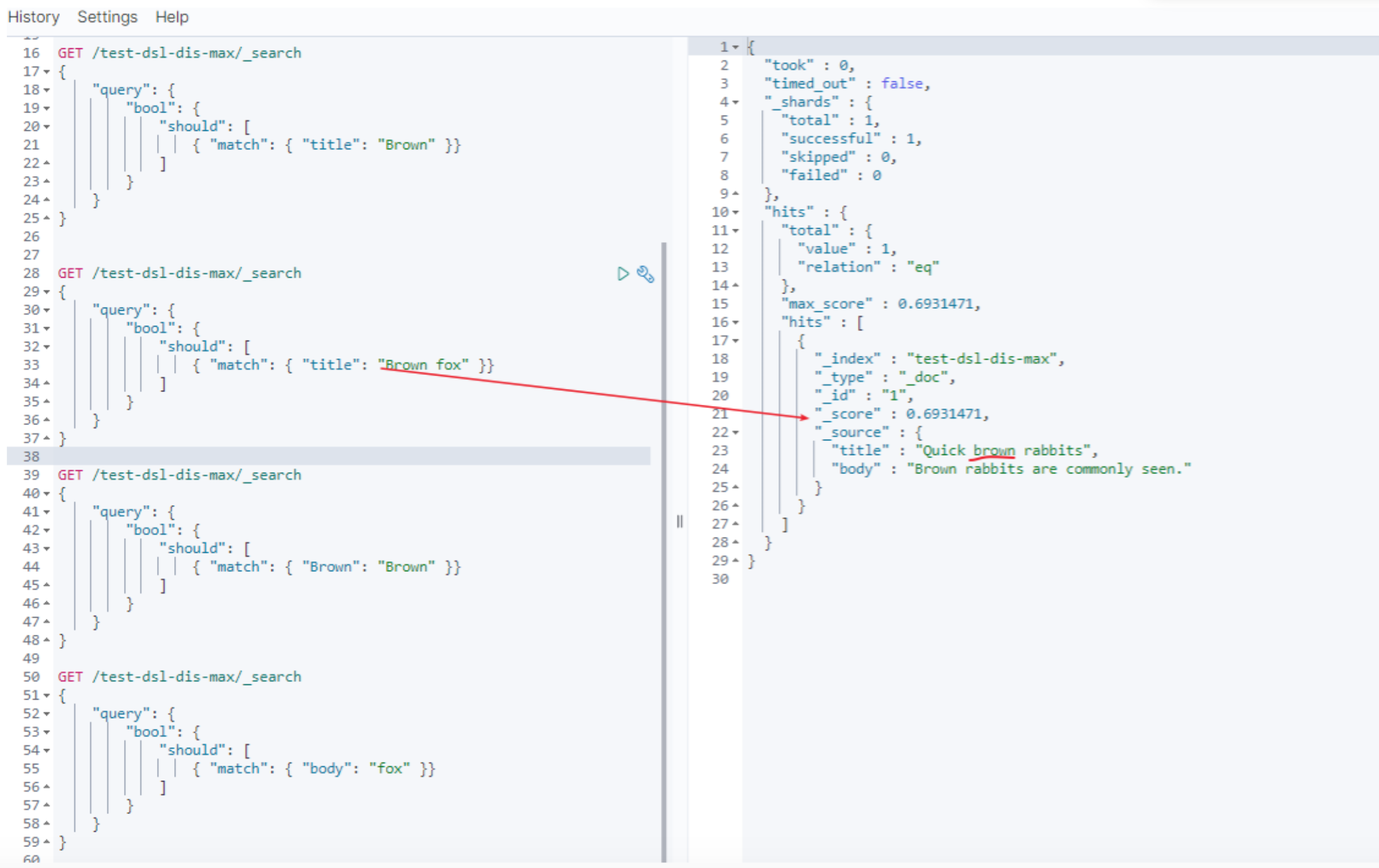The height and width of the screenshot is (868, 1379).
Task: Click the "Quick brown rabbits" title value
Action: pyautogui.click(x=1003, y=451)
